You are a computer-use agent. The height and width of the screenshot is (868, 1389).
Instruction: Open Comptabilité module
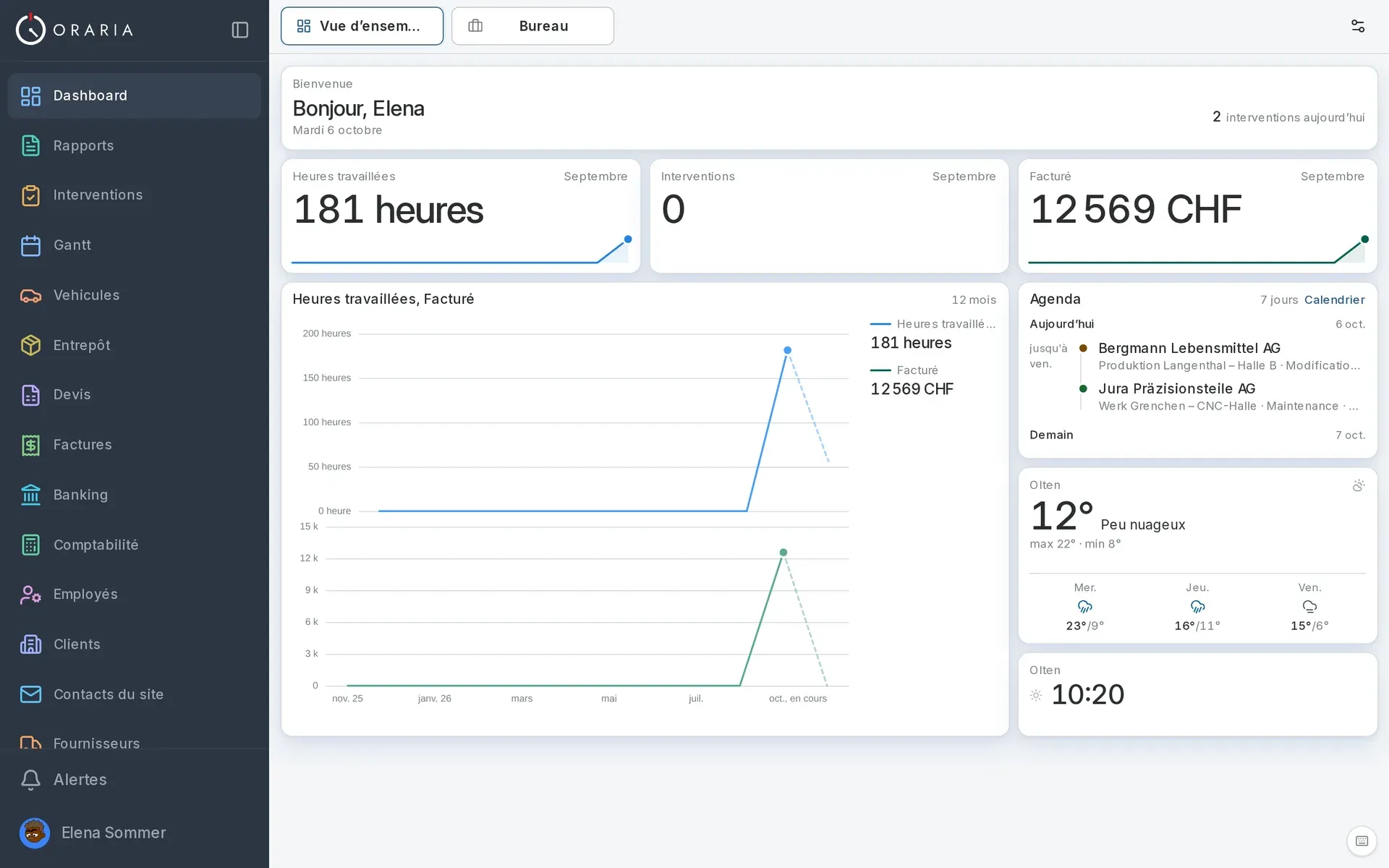pyautogui.click(x=135, y=545)
